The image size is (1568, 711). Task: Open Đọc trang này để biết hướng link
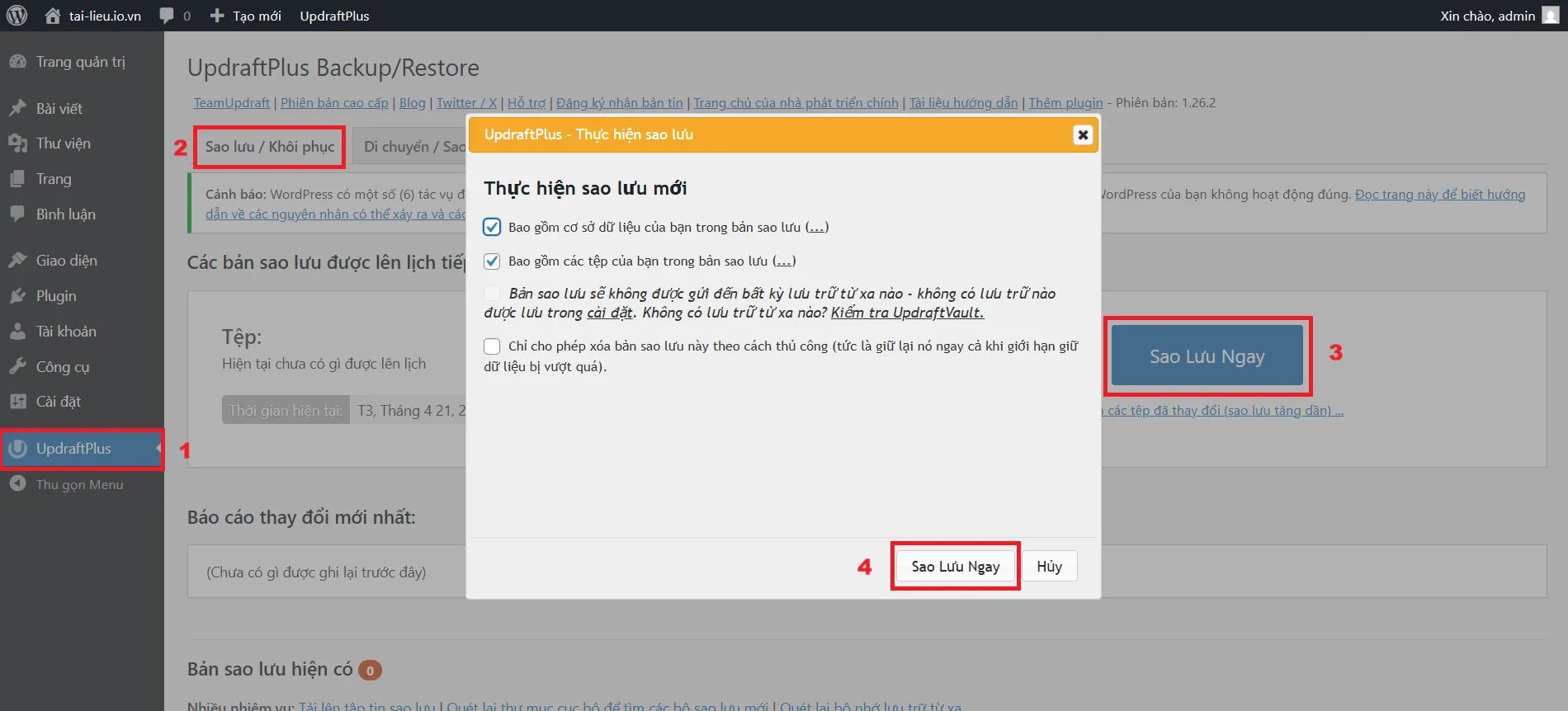1440,195
